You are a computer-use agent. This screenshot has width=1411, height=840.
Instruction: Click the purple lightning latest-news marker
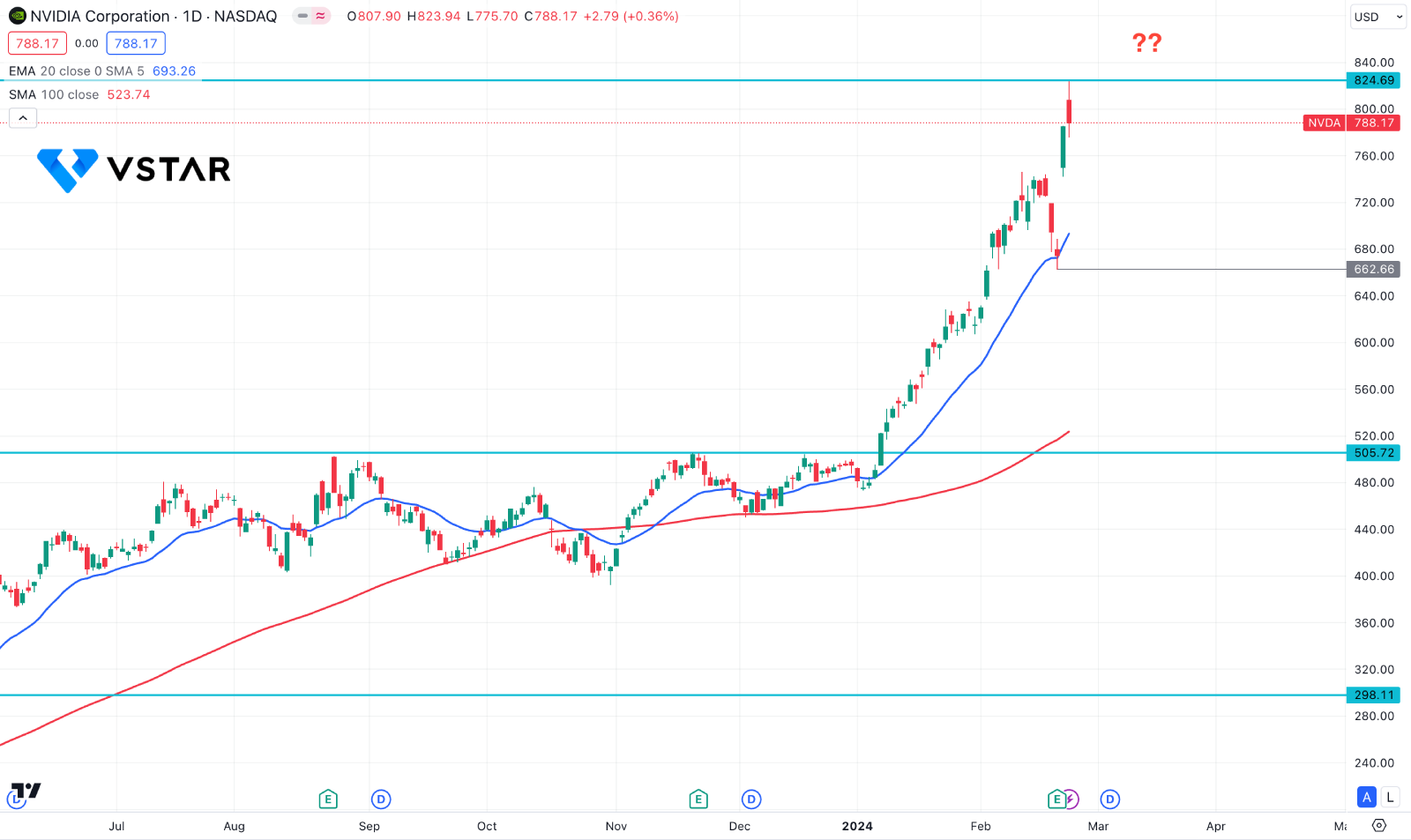(x=1071, y=799)
